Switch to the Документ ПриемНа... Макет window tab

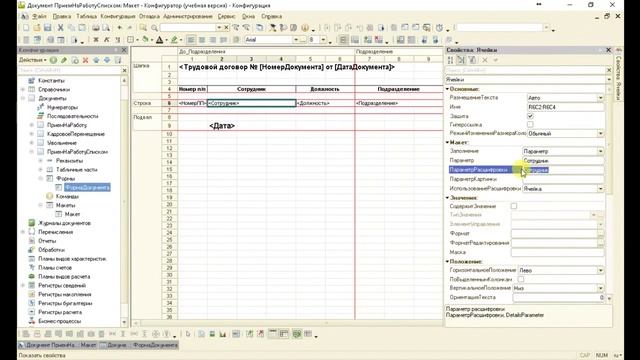58,345
